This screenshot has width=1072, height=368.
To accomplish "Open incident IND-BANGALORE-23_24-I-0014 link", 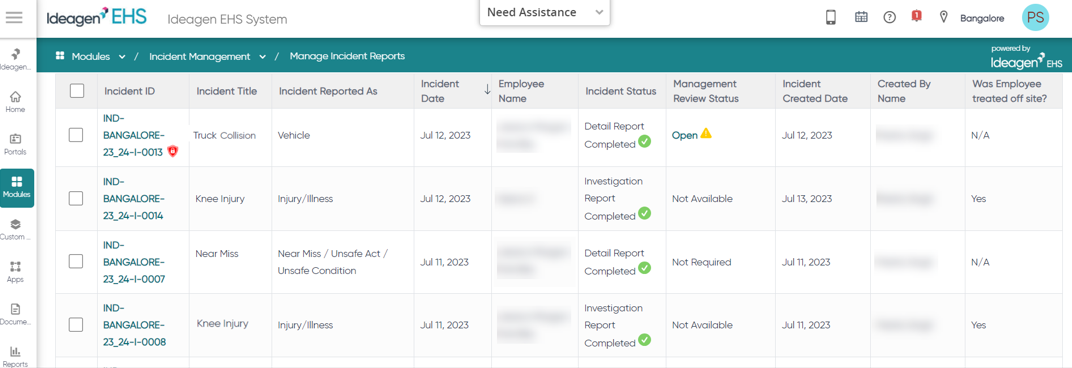I will click(x=134, y=198).
